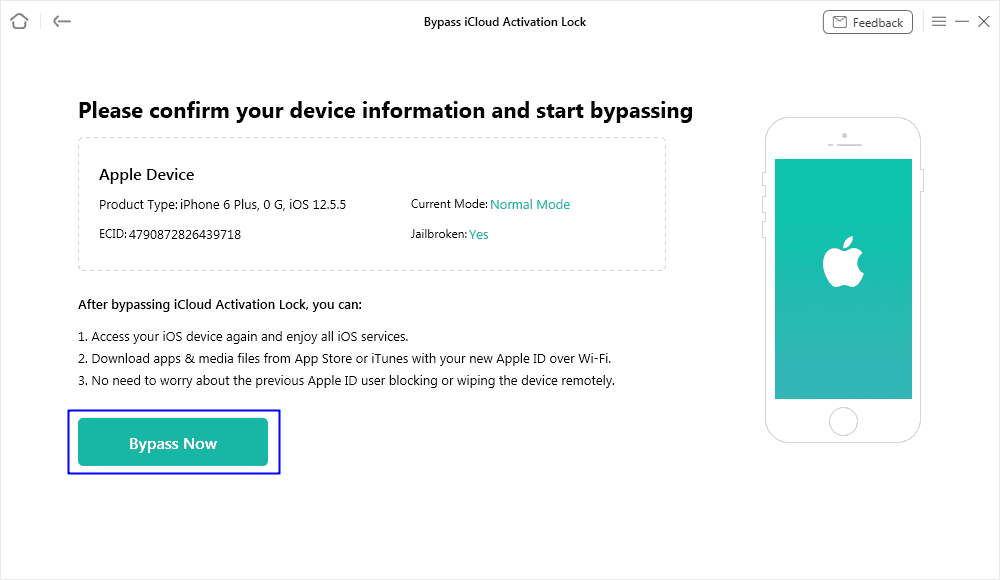Minimize the application window

[962, 22]
